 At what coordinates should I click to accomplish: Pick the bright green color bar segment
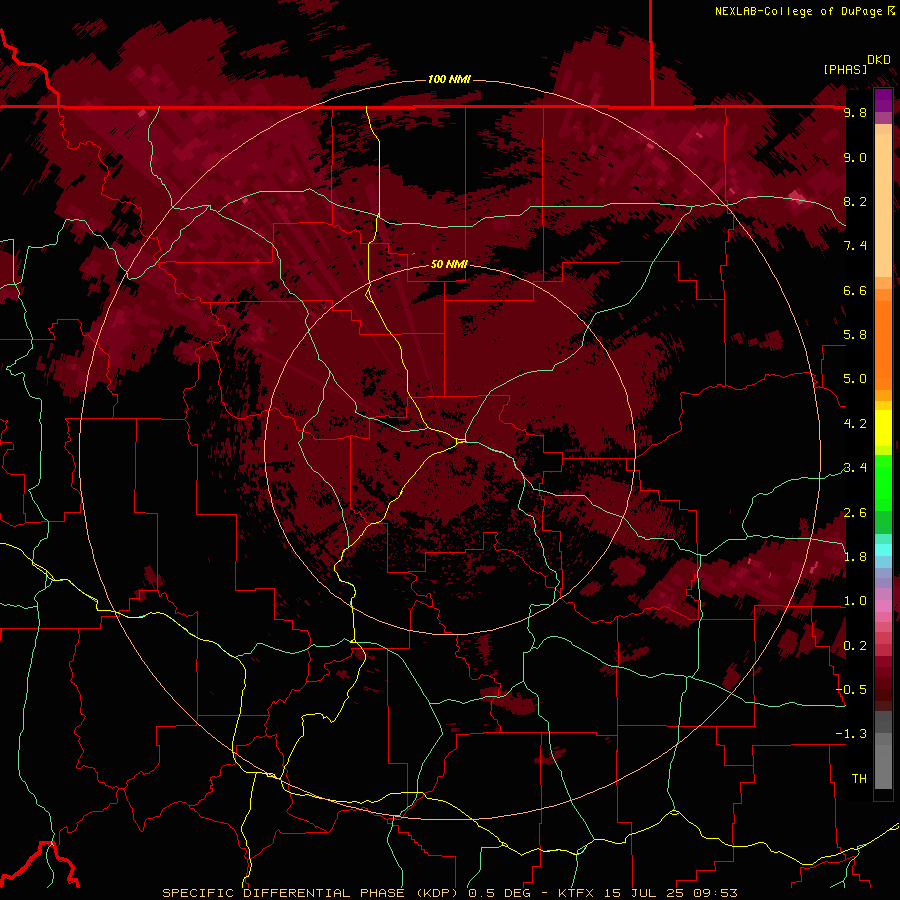pyautogui.click(x=883, y=483)
